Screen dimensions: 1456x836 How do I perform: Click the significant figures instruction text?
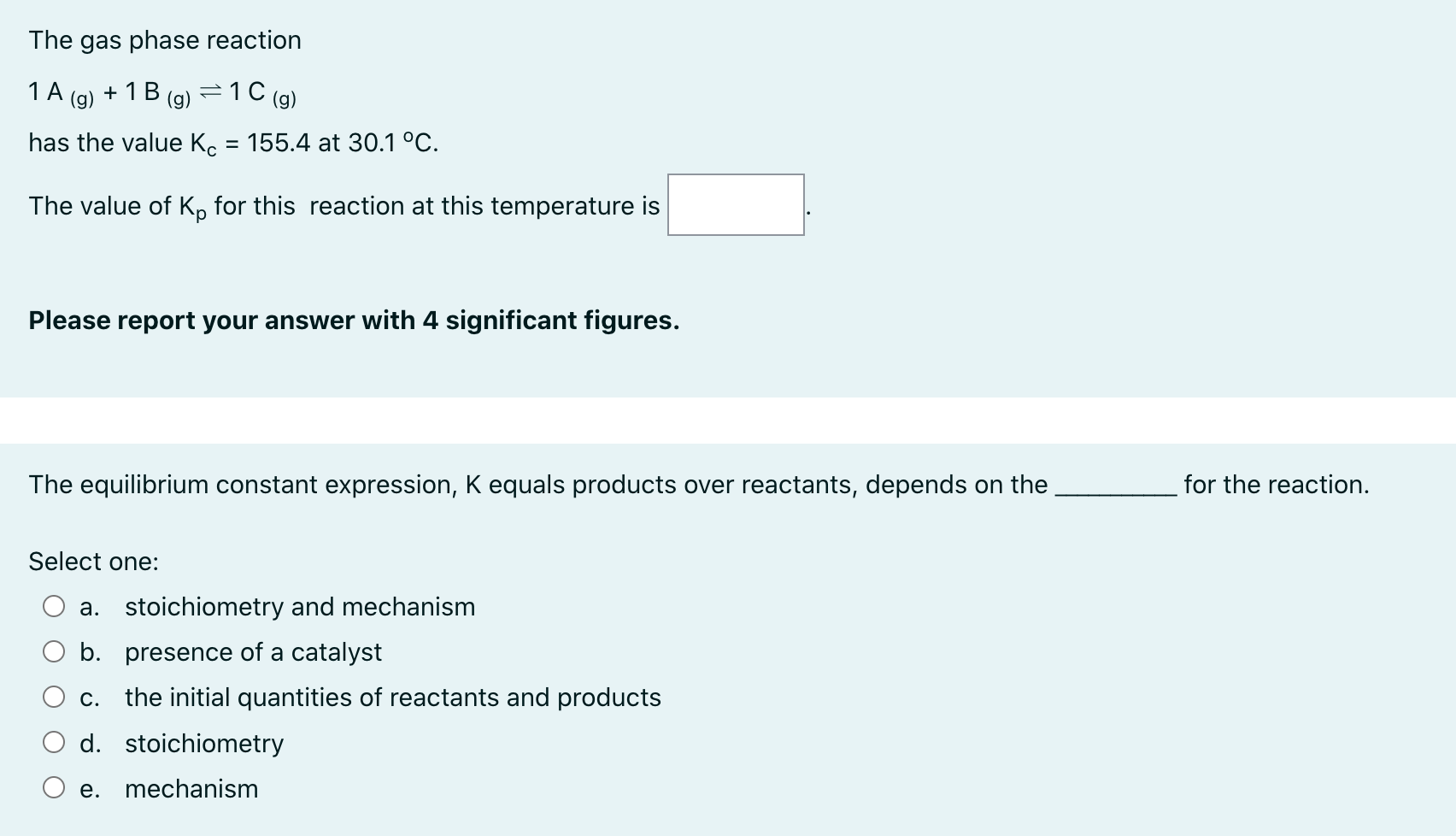click(353, 320)
